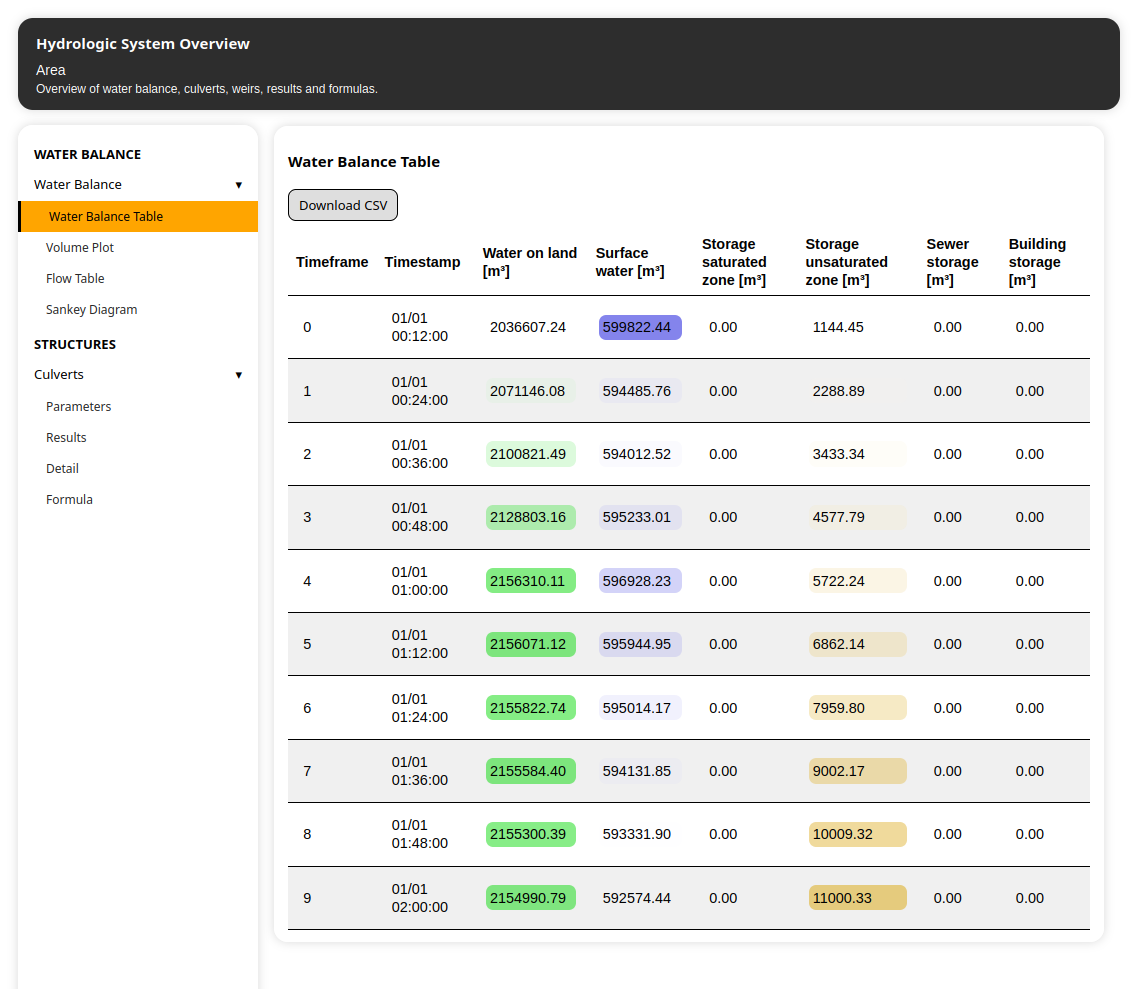The width and height of the screenshot is (1138, 989).
Task: Open Culverts Detail page
Action: (x=62, y=469)
